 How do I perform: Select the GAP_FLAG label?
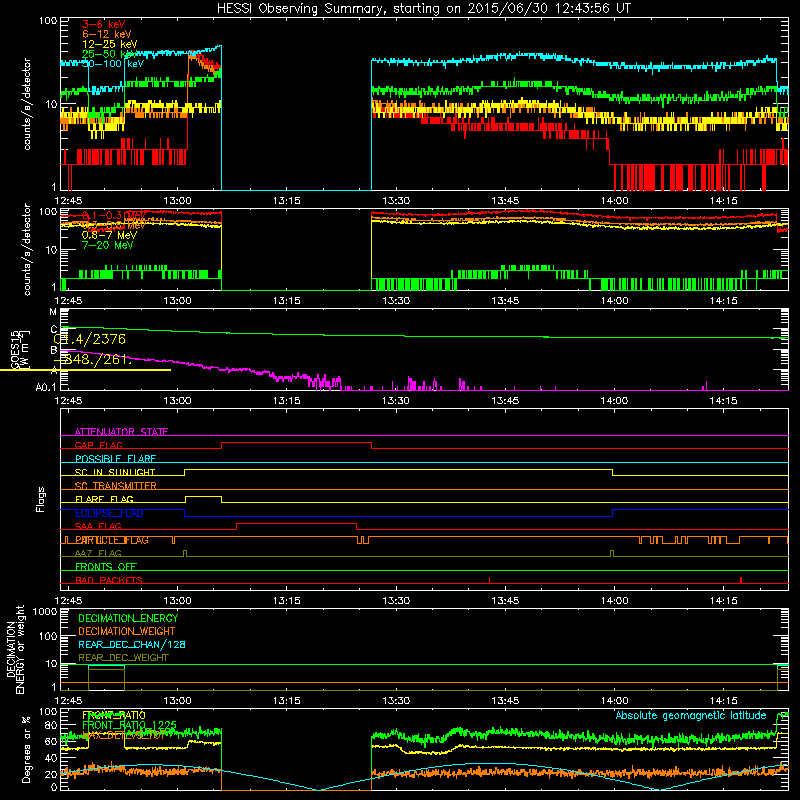[98, 445]
